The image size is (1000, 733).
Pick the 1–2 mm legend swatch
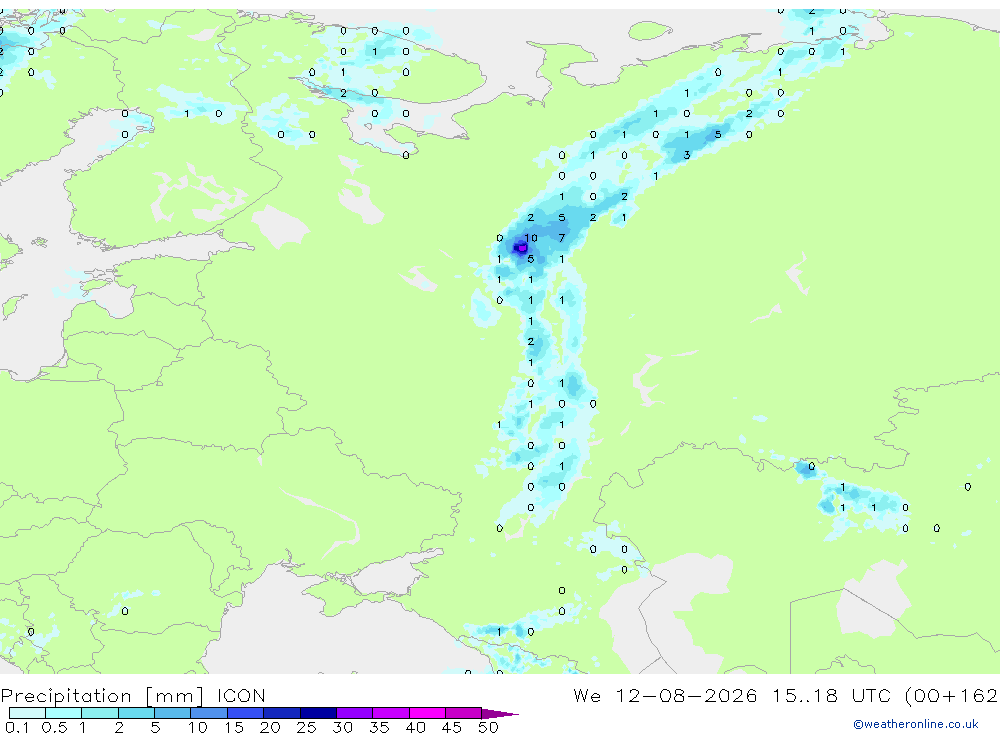pos(100,713)
